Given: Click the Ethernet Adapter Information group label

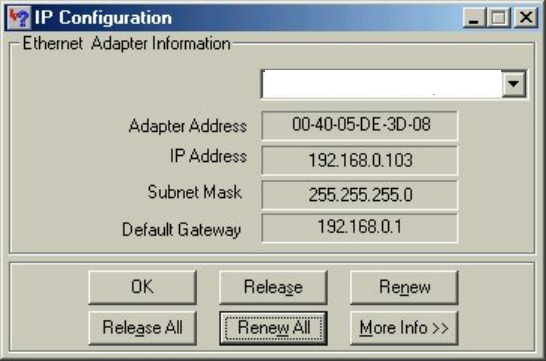Looking at the screenshot, I should point(126,44).
